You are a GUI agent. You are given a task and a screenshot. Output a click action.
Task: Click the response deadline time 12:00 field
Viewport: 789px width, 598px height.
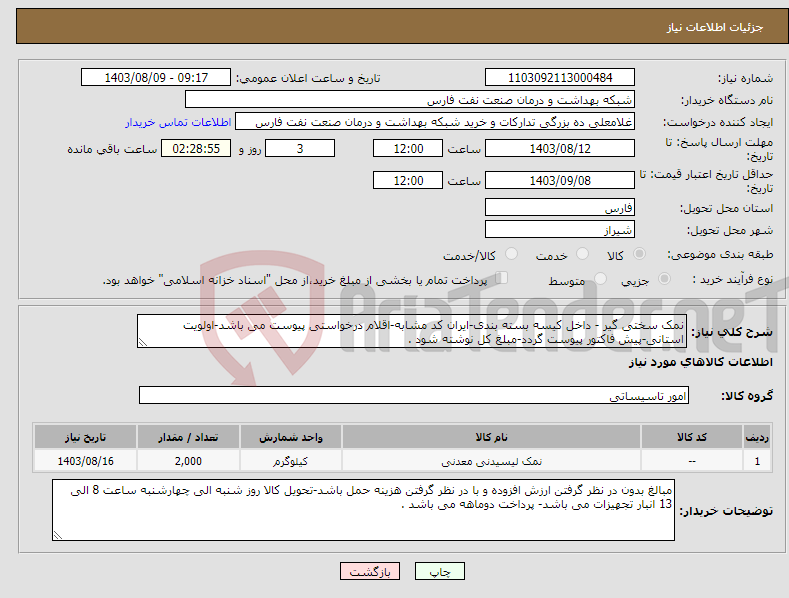tap(408, 148)
